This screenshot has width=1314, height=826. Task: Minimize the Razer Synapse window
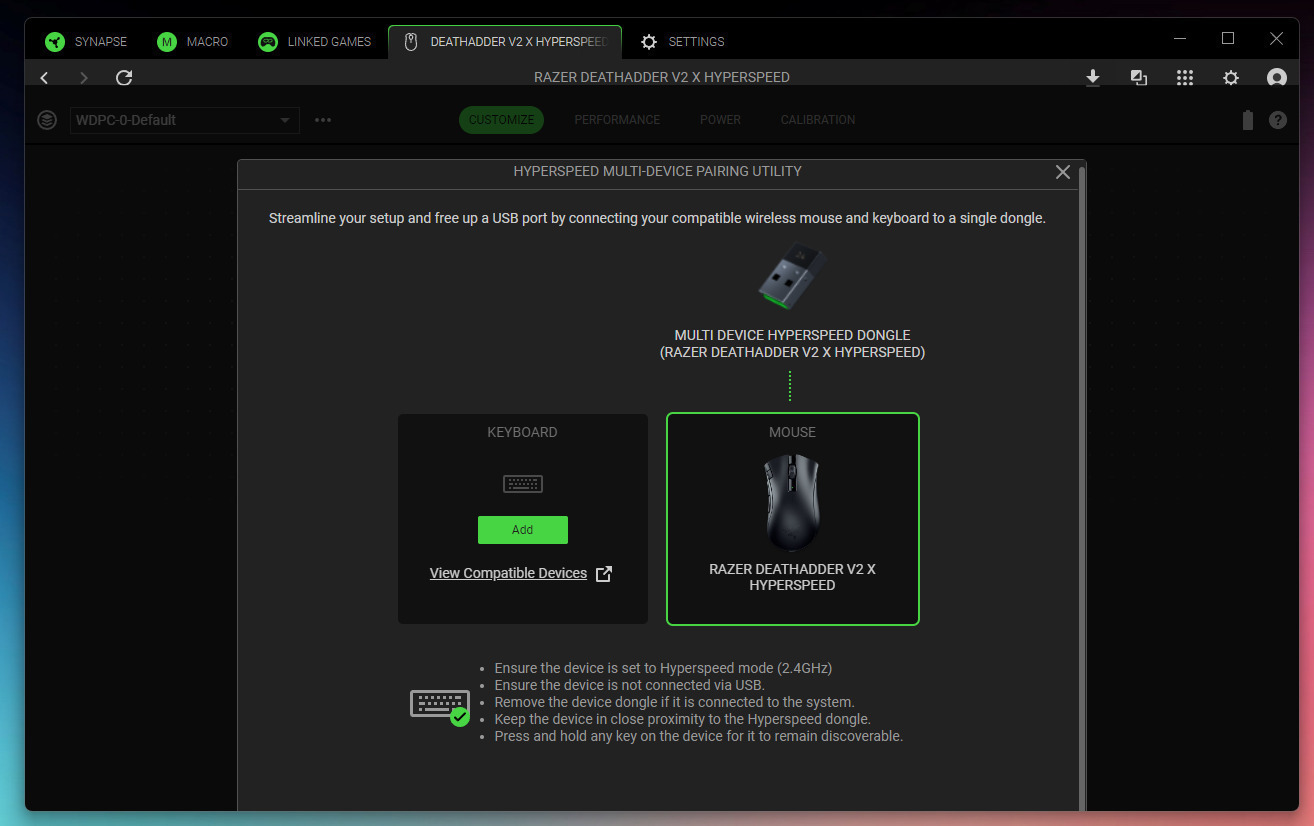tap(1180, 39)
